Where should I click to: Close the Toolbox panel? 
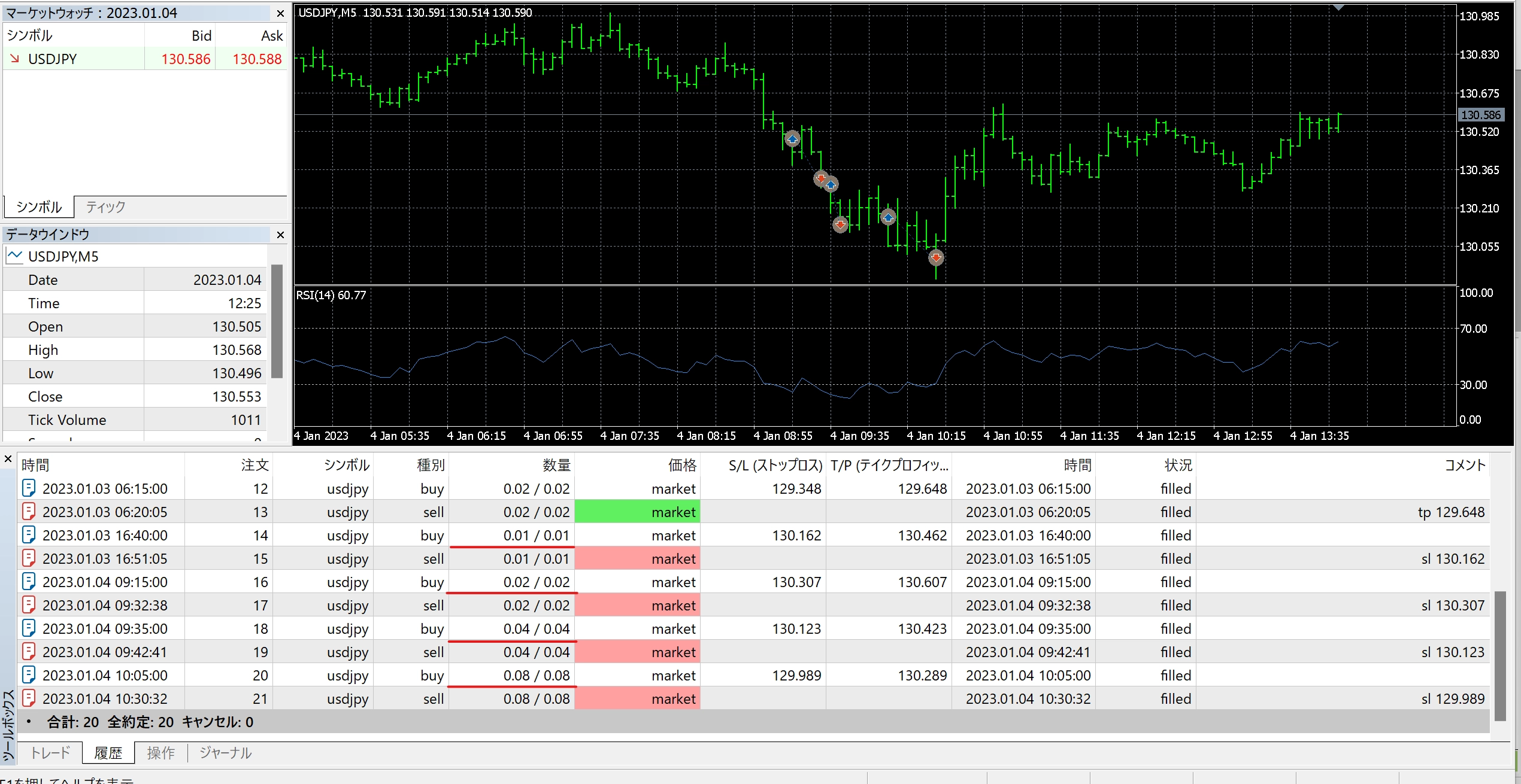click(8, 459)
